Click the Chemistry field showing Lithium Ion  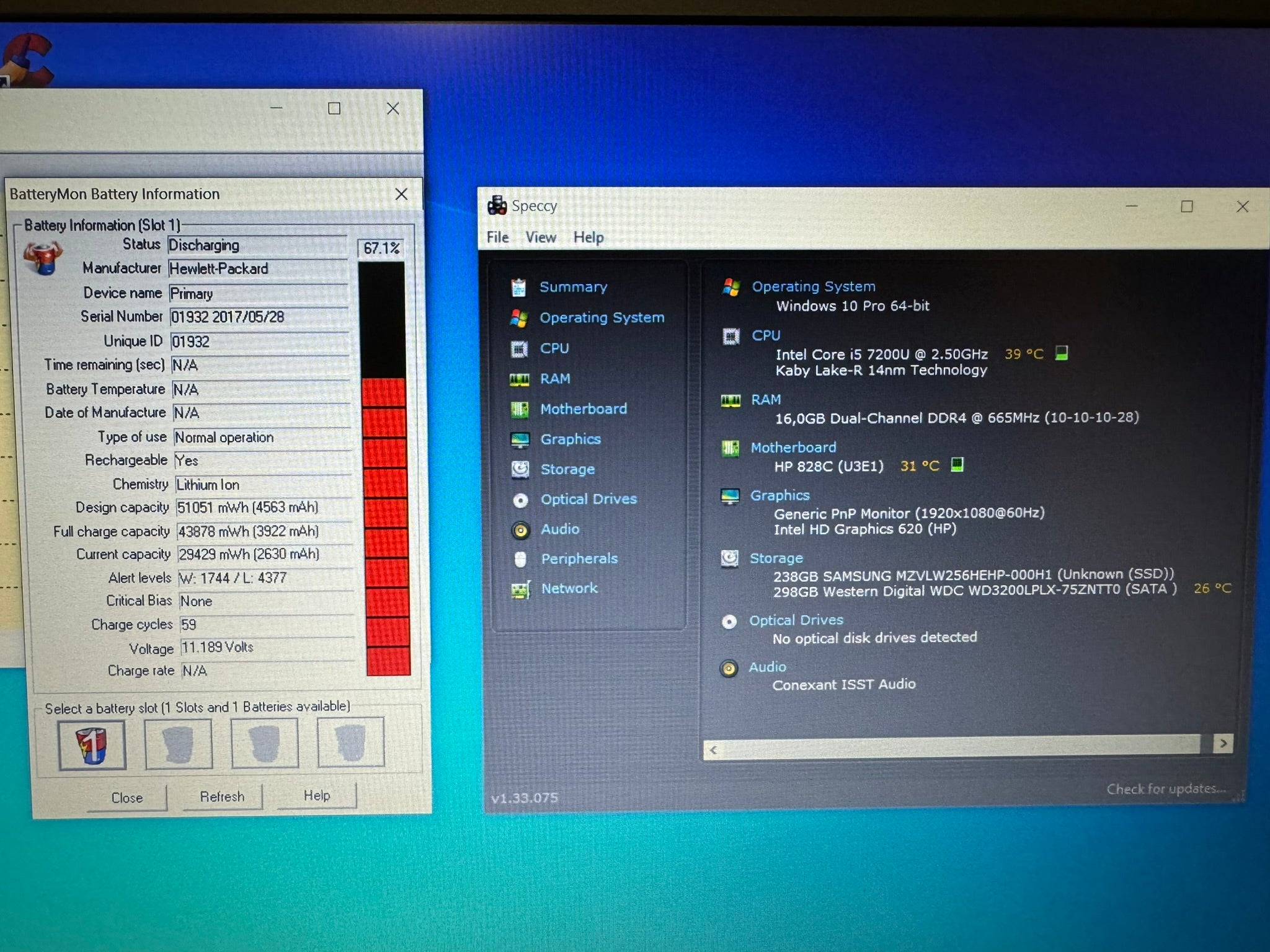[264, 485]
